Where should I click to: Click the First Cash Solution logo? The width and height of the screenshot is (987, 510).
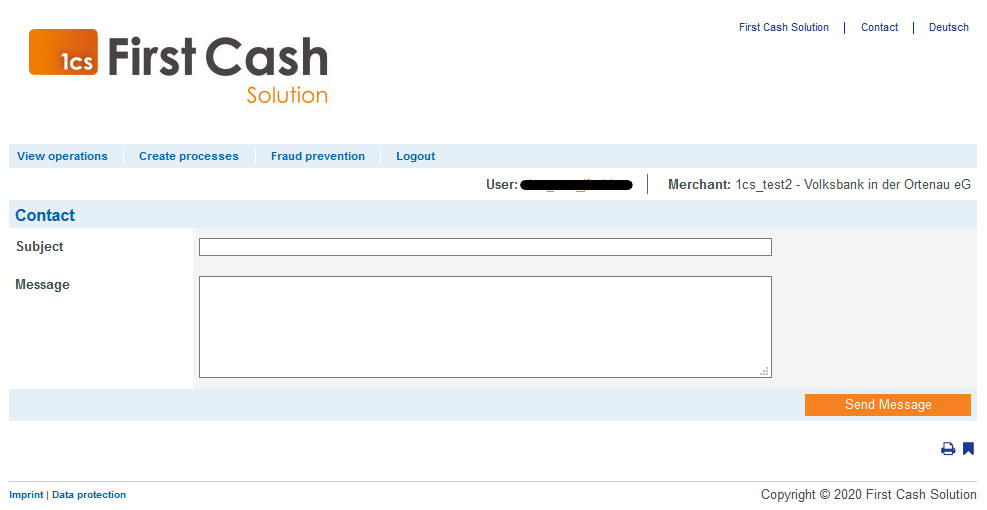point(178,66)
